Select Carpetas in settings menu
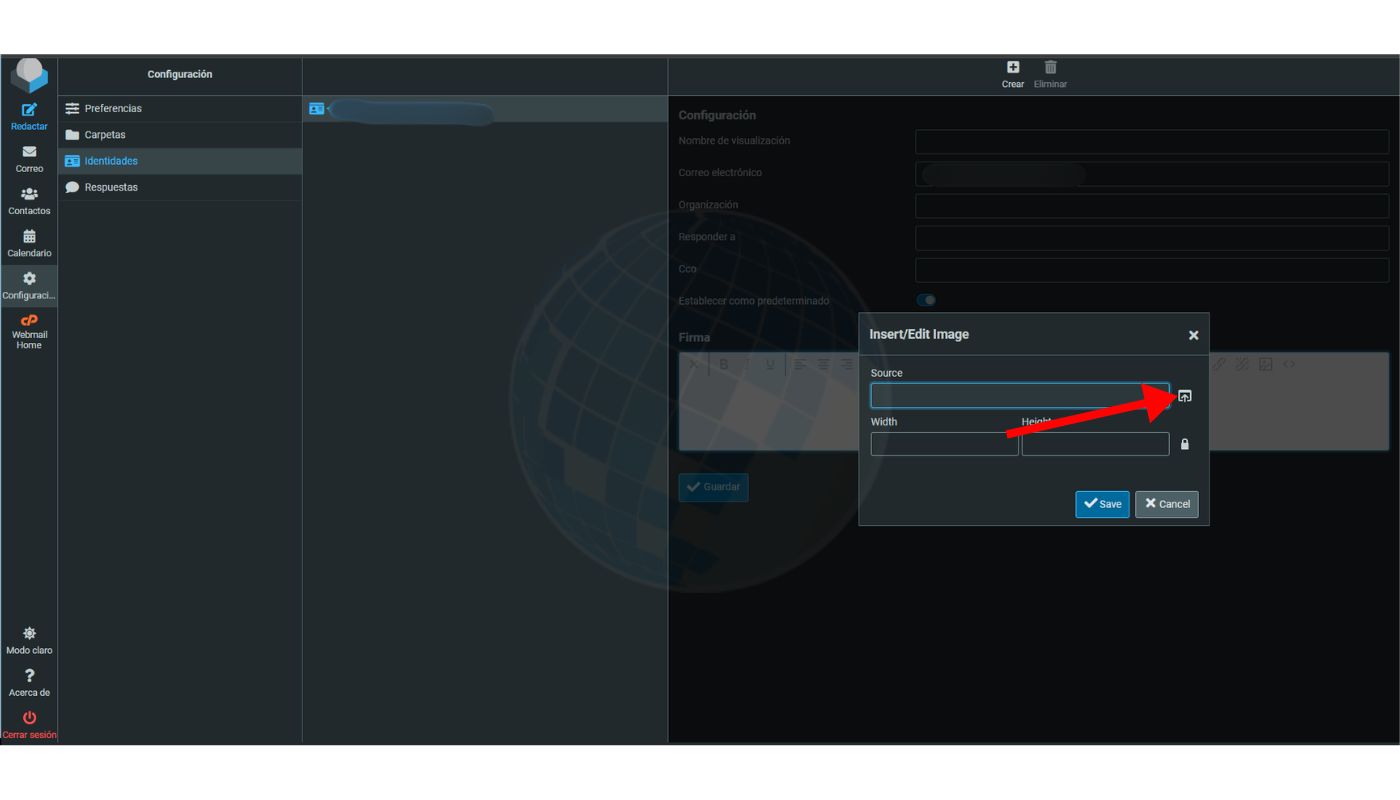The image size is (1400, 800). point(105,135)
